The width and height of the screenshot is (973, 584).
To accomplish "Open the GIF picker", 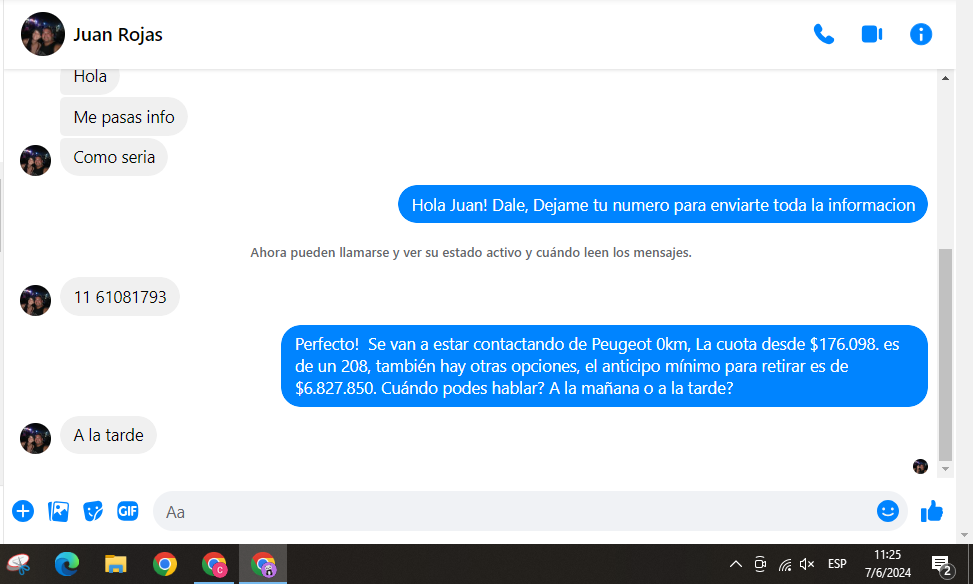I will click(127, 511).
